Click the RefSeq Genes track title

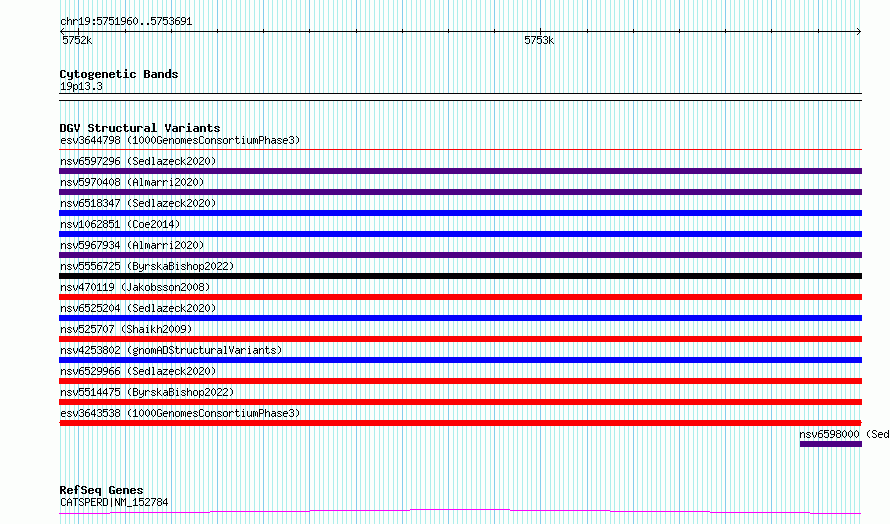tap(101, 490)
